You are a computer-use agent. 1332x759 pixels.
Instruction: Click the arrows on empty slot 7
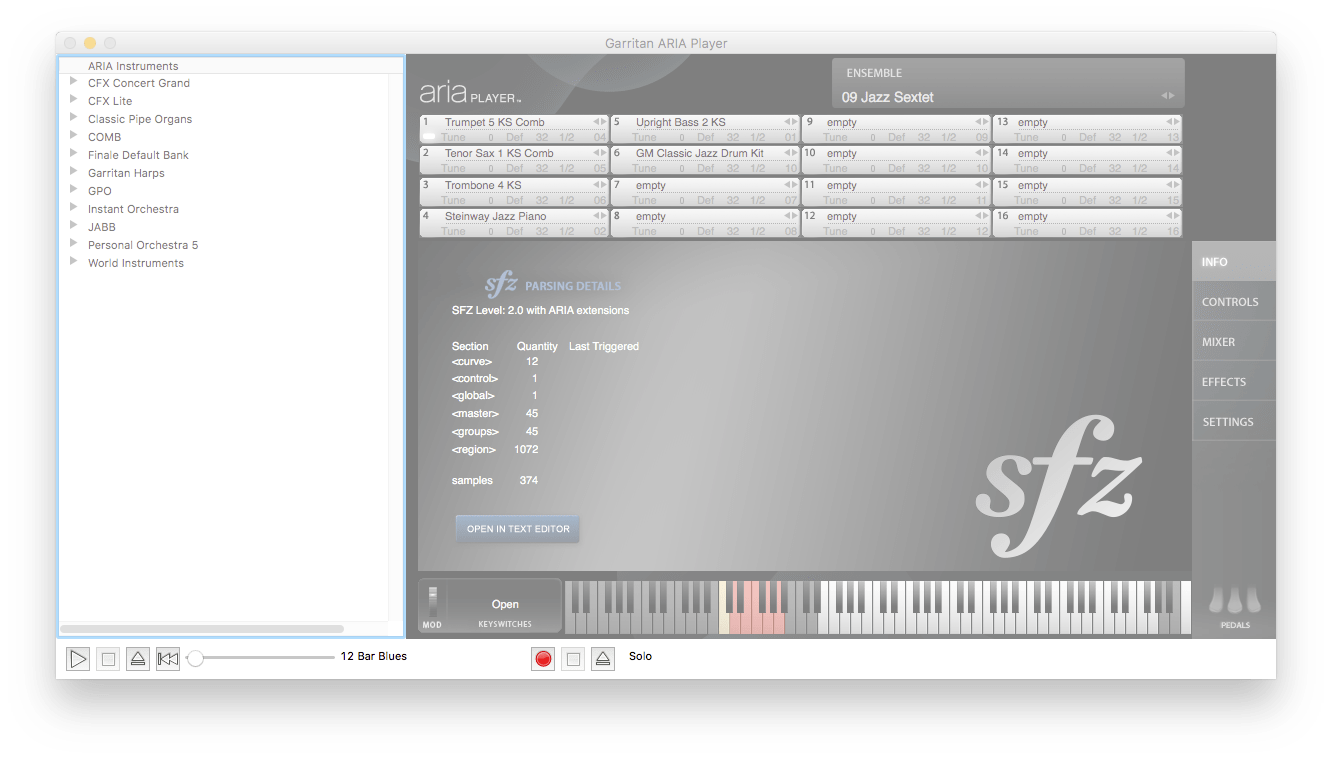point(790,185)
